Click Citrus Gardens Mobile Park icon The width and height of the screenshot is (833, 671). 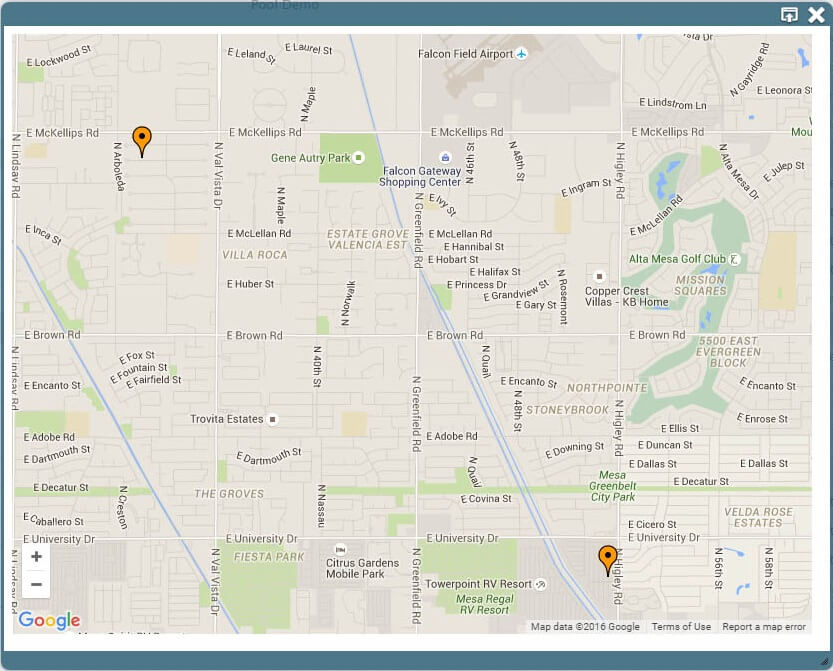[x=340, y=549]
